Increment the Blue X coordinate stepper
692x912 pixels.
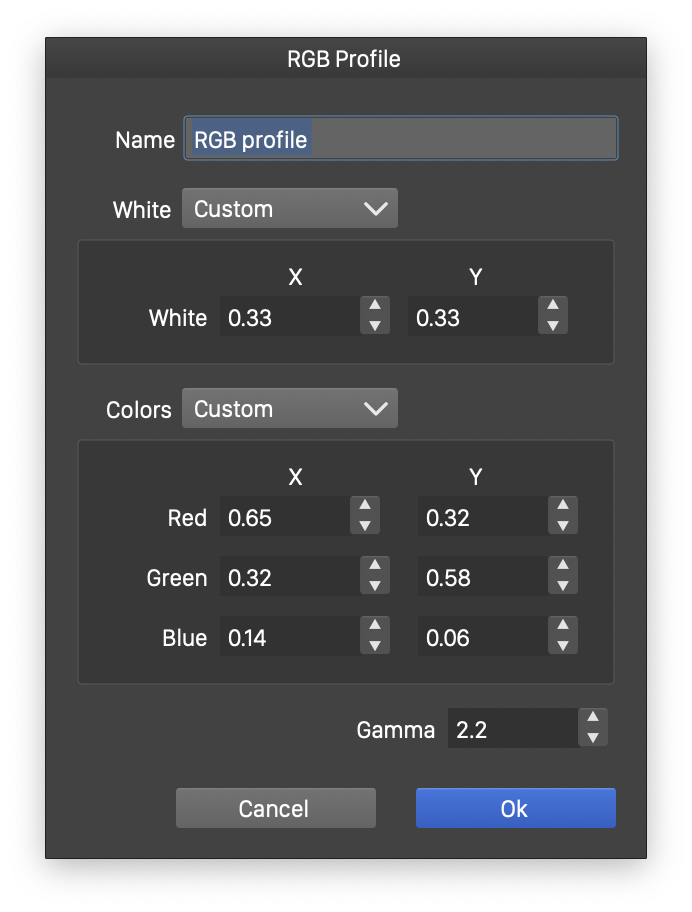tap(374, 627)
